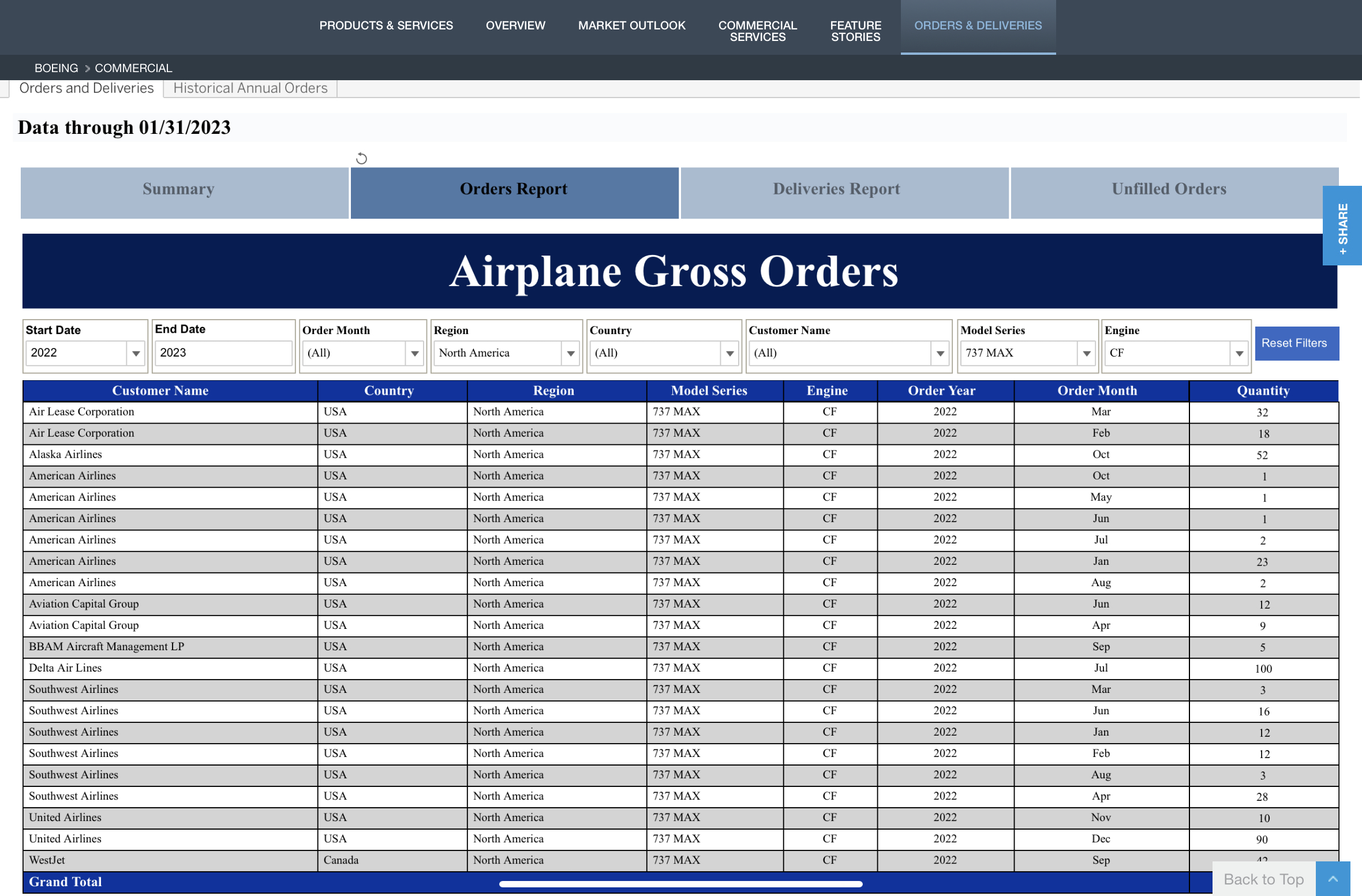
Task: Select the Orders Report tab
Action: coord(514,193)
